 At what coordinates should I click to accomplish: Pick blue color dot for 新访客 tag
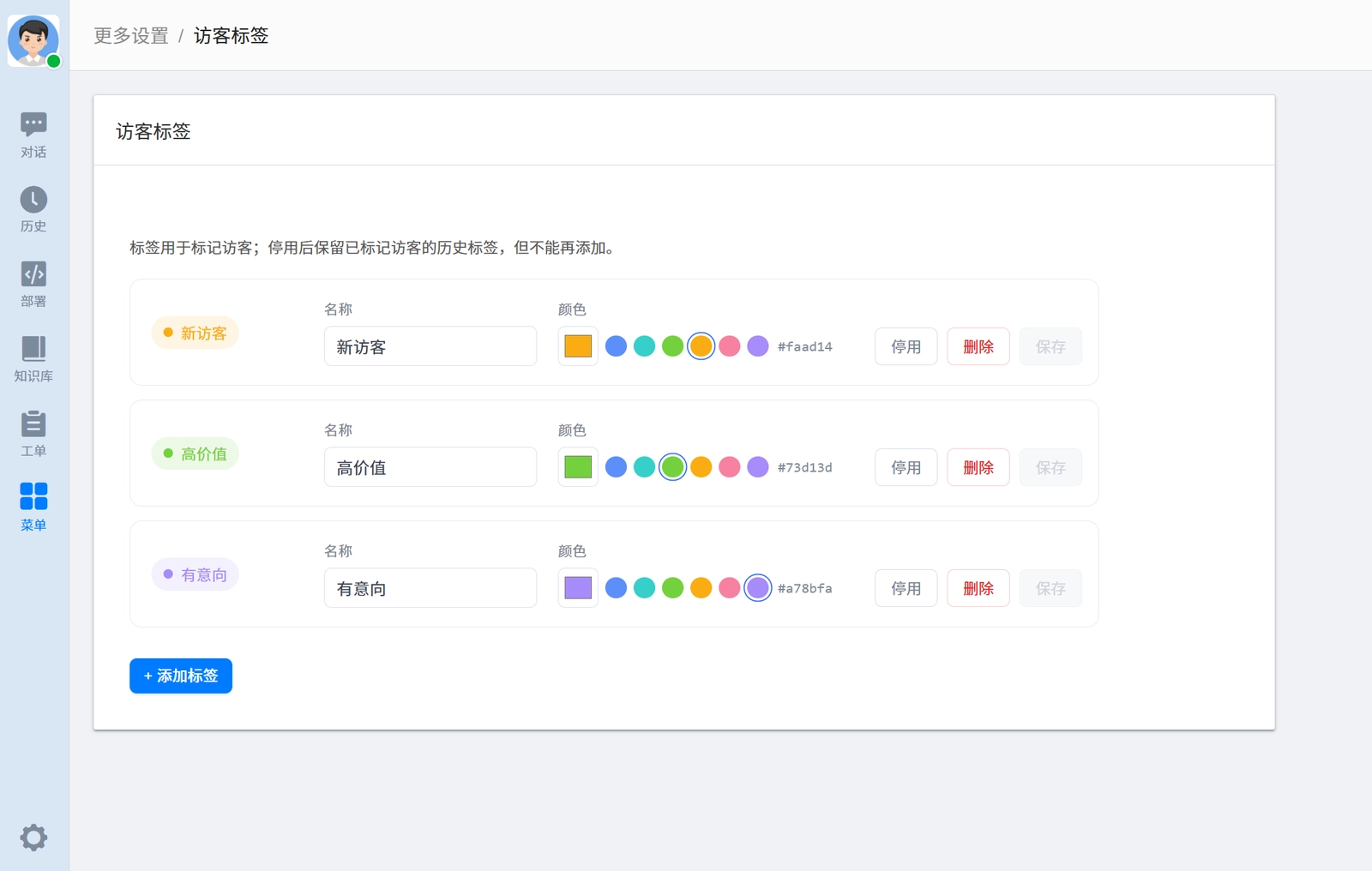point(616,346)
